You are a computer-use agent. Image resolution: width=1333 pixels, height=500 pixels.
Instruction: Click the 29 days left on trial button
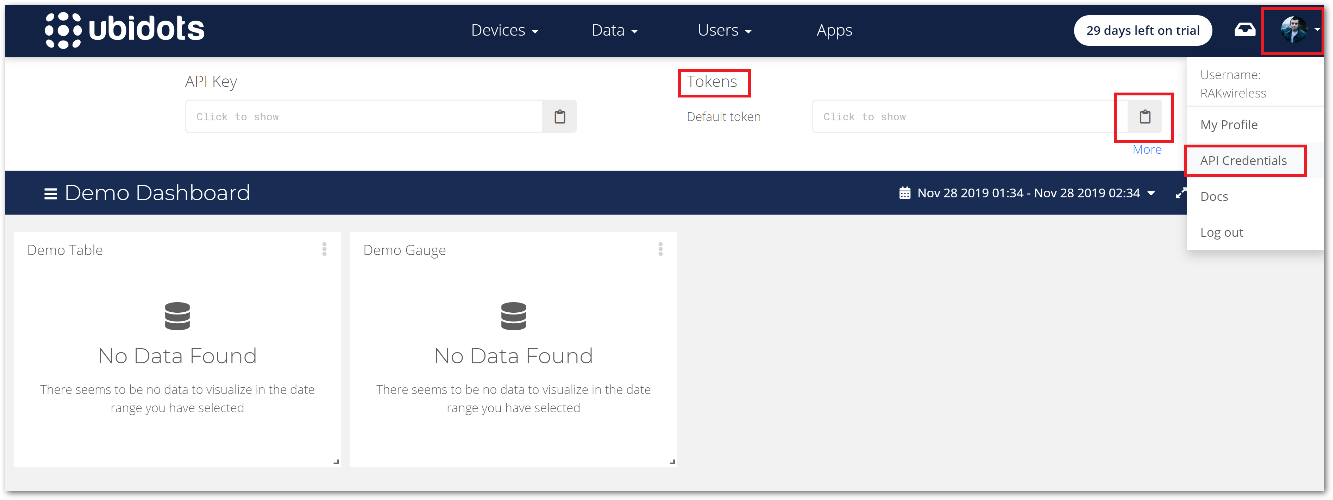coord(1143,30)
